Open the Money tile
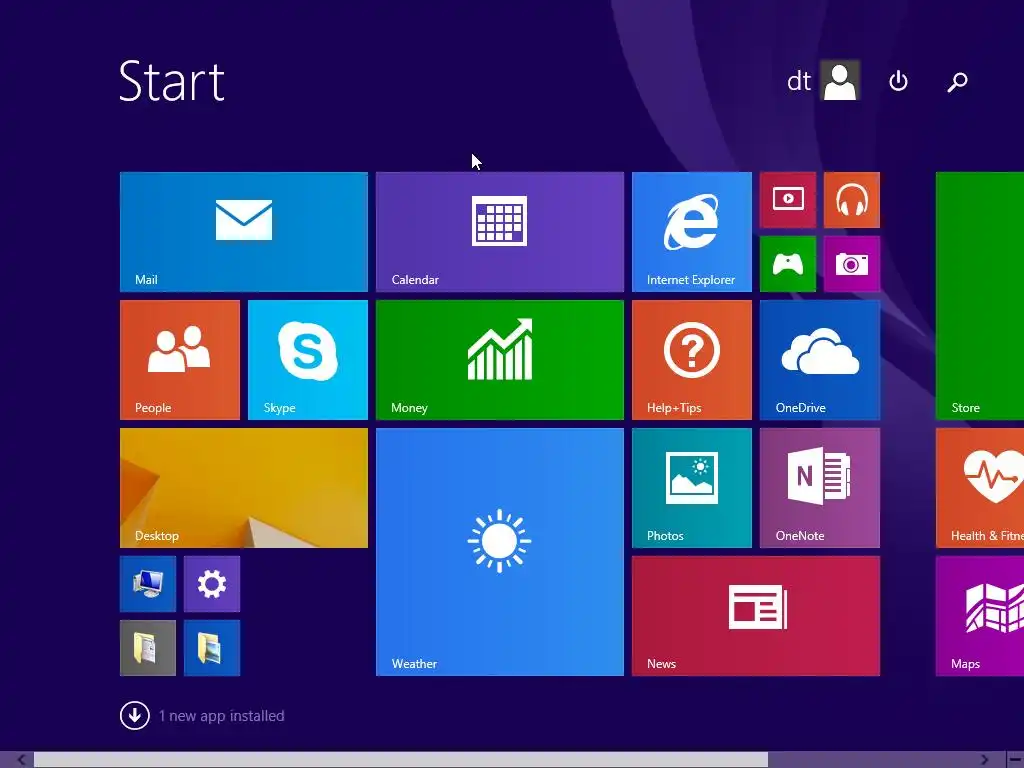 (x=500, y=360)
